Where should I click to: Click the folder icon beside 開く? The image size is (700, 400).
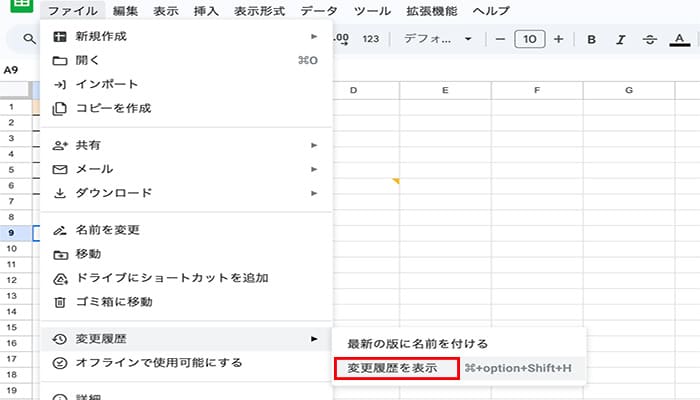(x=60, y=61)
